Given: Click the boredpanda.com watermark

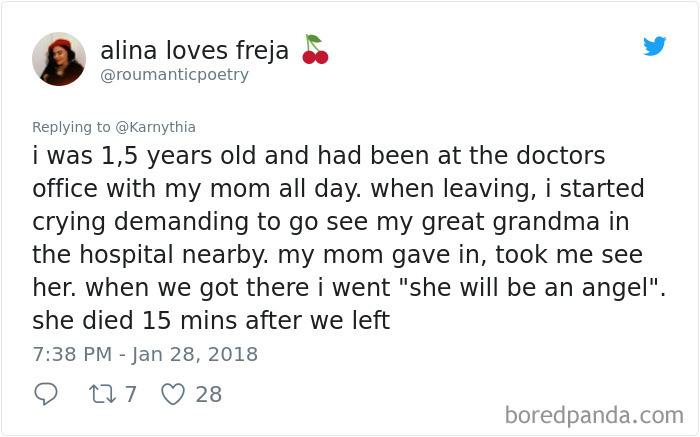Looking at the screenshot, I should point(594,414).
